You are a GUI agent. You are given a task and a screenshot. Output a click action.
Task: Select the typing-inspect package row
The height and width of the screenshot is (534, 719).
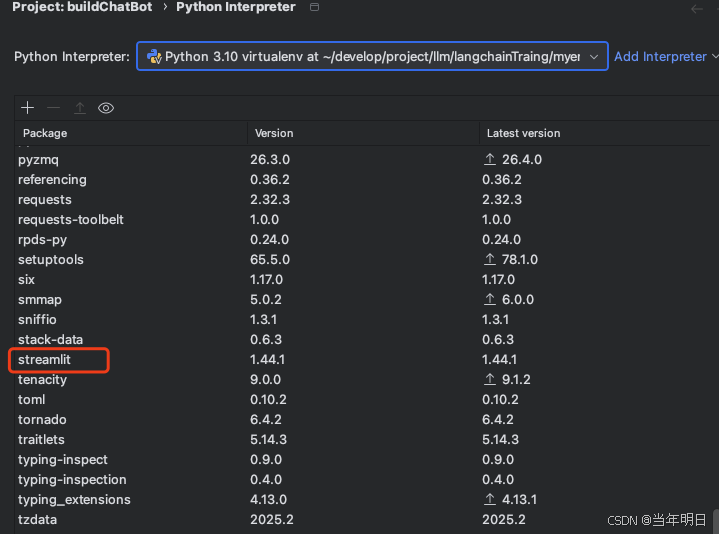pyautogui.click(x=364, y=460)
